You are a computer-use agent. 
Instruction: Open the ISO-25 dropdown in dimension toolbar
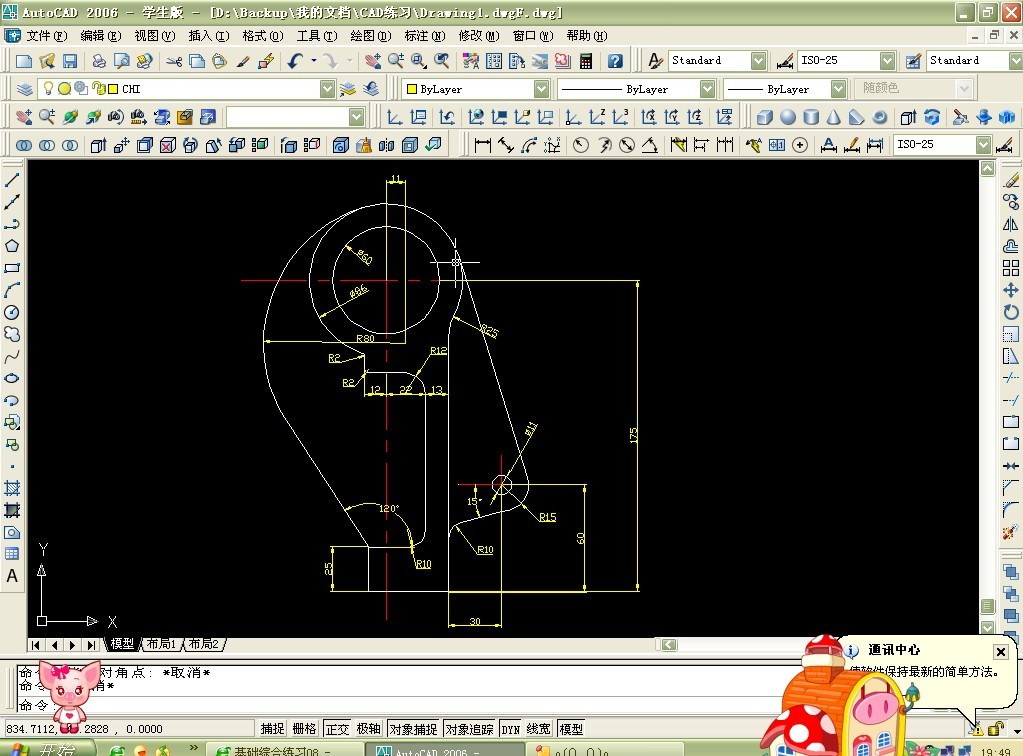click(983, 144)
